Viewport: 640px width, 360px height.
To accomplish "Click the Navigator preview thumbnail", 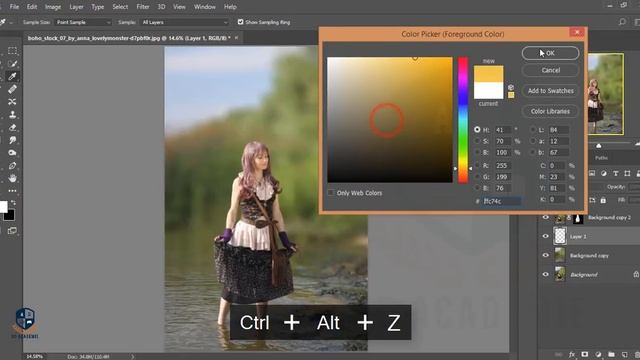I will (606, 94).
